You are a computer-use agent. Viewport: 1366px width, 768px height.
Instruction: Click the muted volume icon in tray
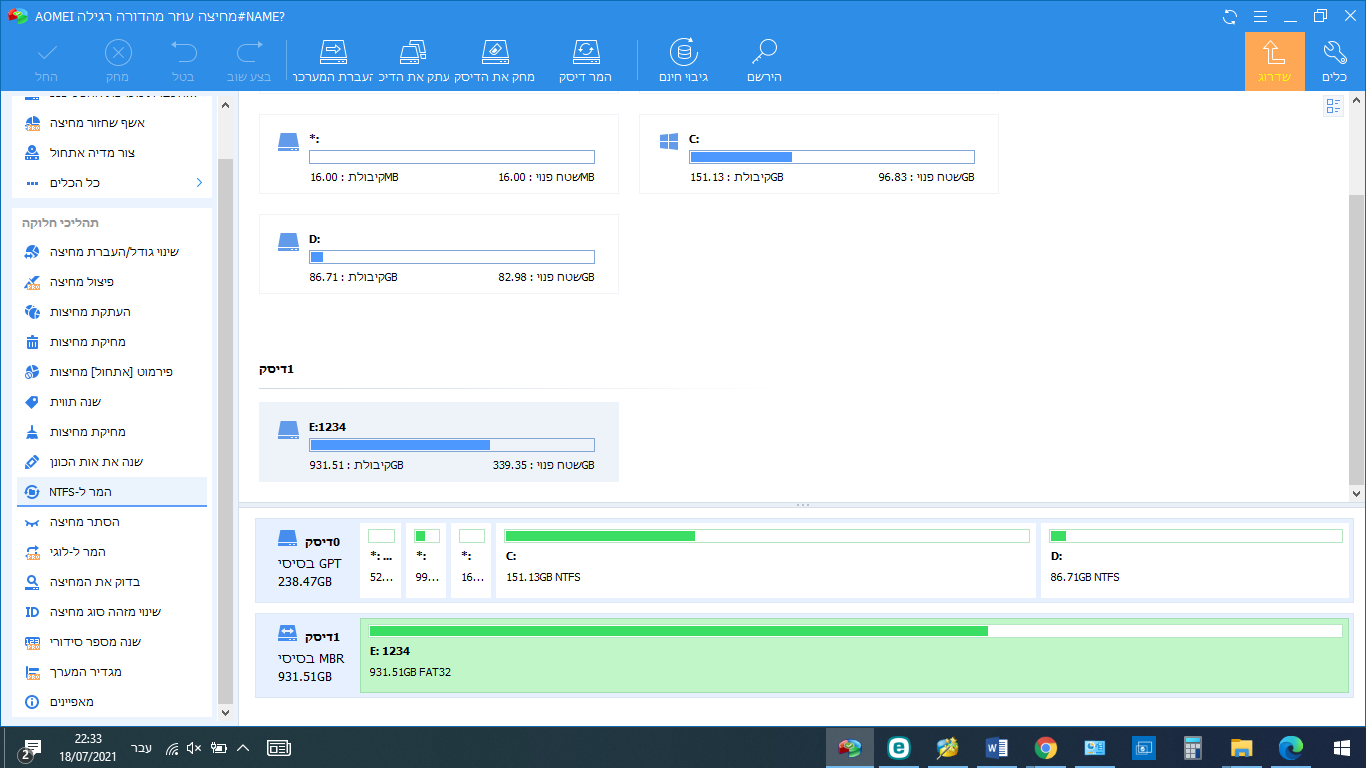(194, 748)
